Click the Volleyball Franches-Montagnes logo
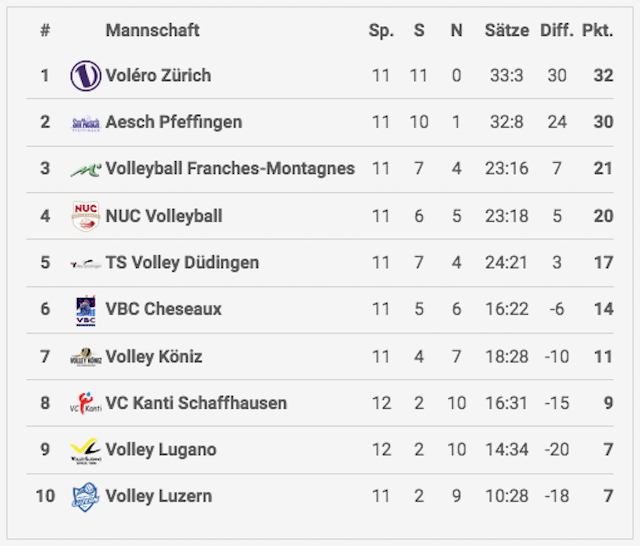Image resolution: width=640 pixels, height=546 pixels. click(x=86, y=169)
